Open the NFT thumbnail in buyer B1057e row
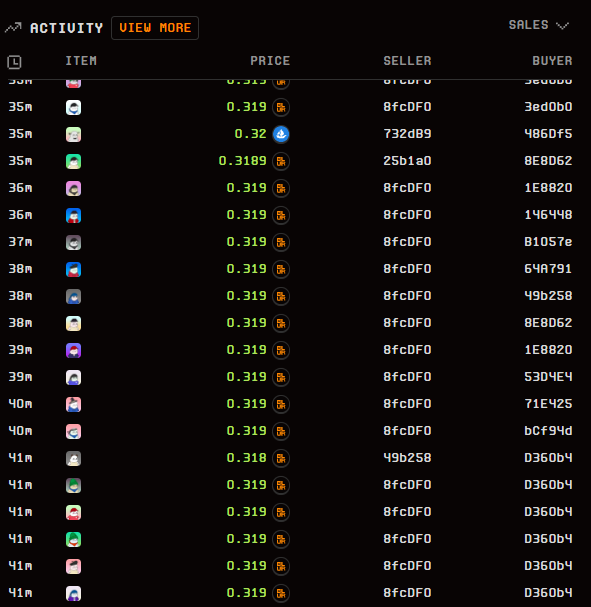The image size is (591, 607). (x=74, y=242)
